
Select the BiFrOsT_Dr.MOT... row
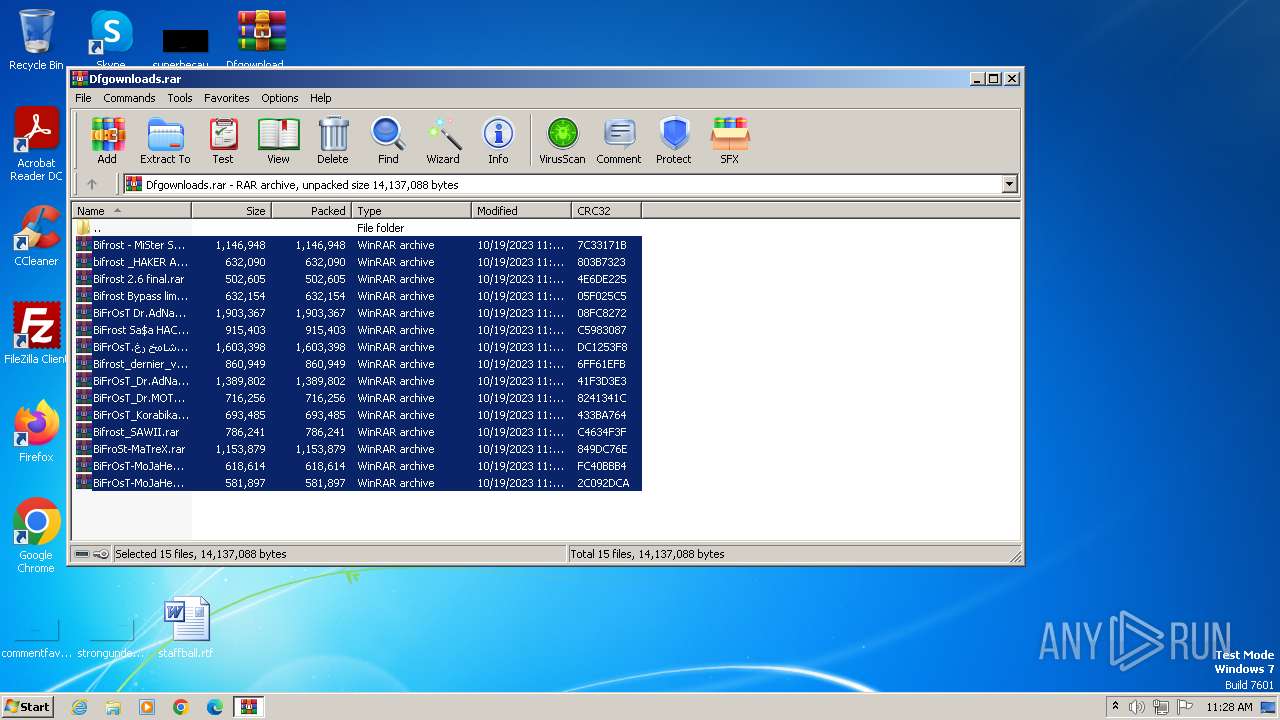(x=357, y=398)
